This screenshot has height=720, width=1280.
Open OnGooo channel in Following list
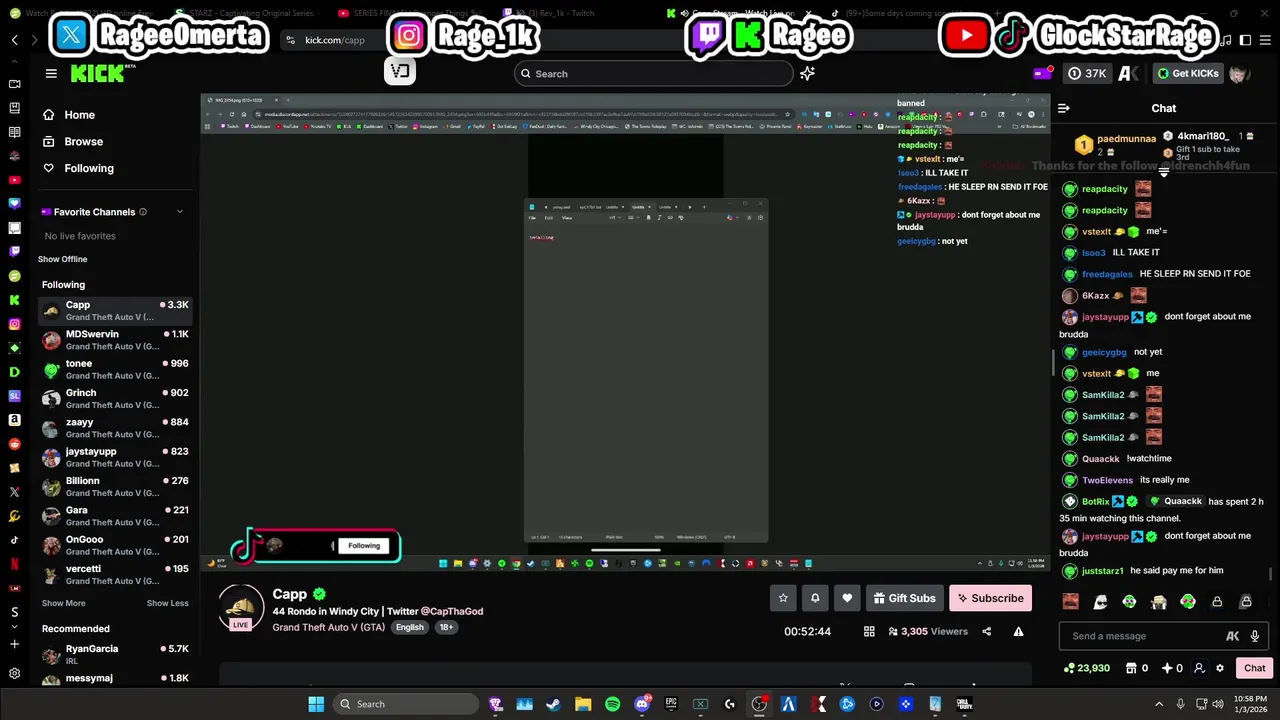click(115, 545)
